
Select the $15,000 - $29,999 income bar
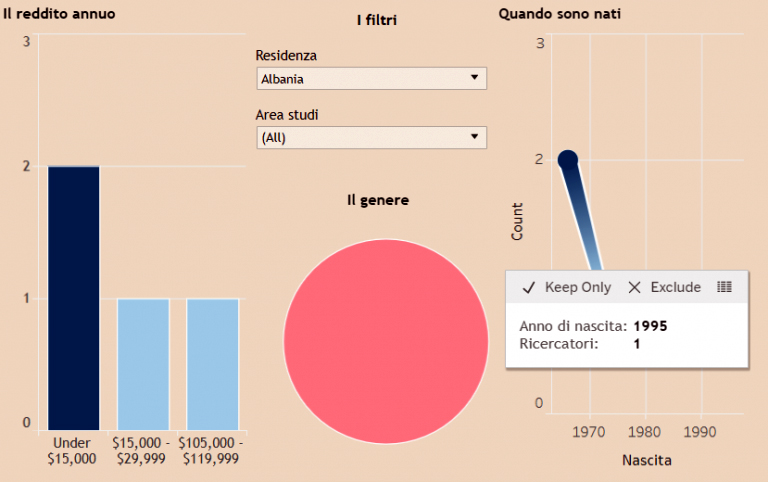(143, 363)
